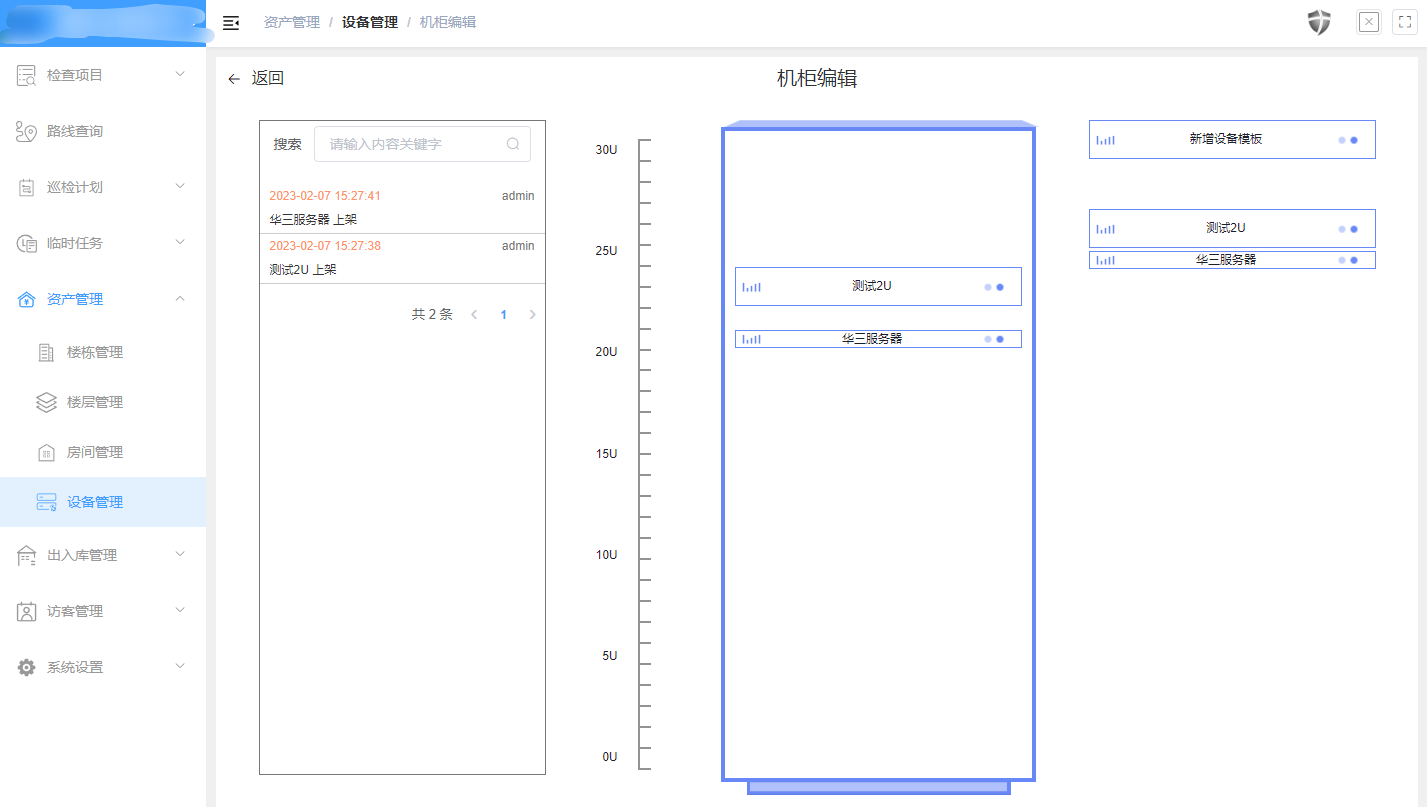Open 楼层管理 submenu item
Screen dimensions: 1427x807
pyautogui.click(x=103, y=402)
